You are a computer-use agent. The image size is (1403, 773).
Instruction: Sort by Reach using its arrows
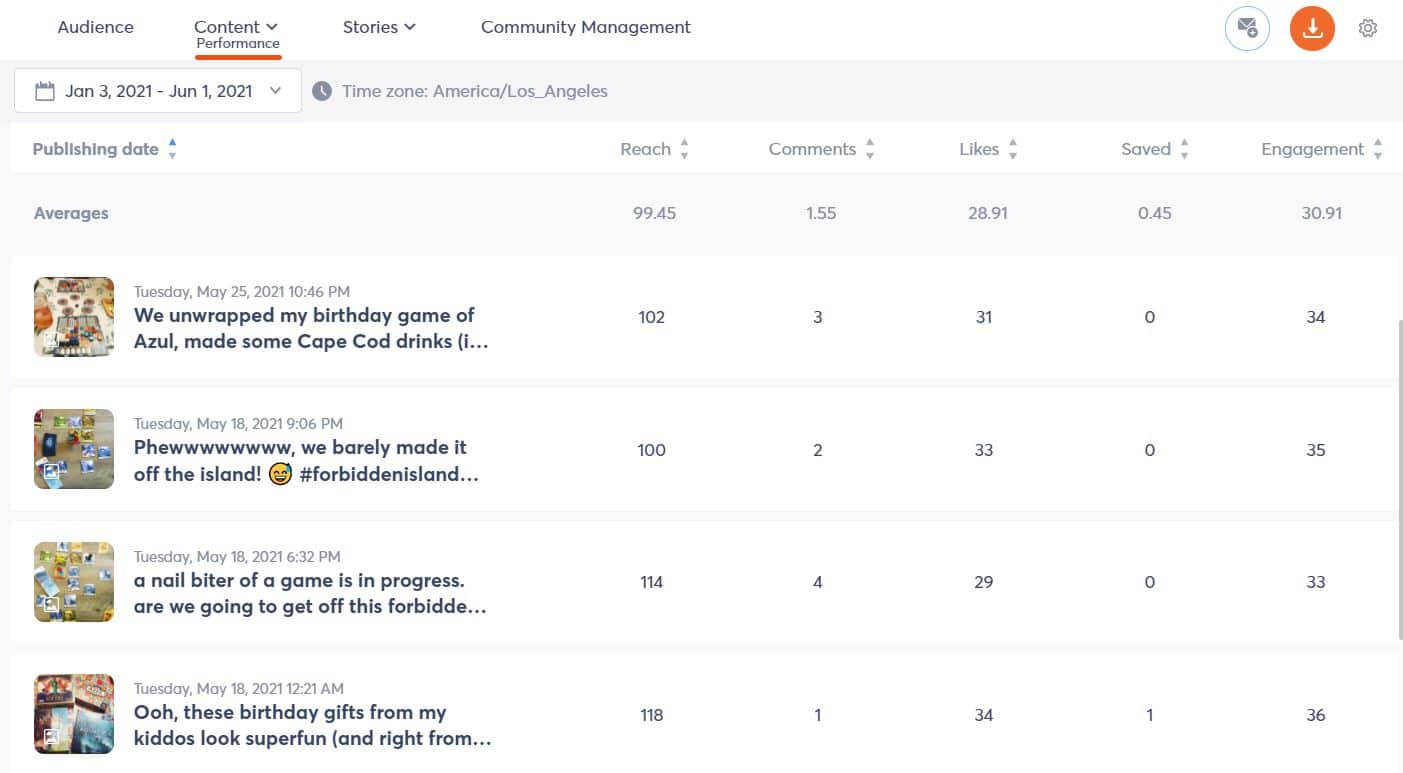click(684, 149)
